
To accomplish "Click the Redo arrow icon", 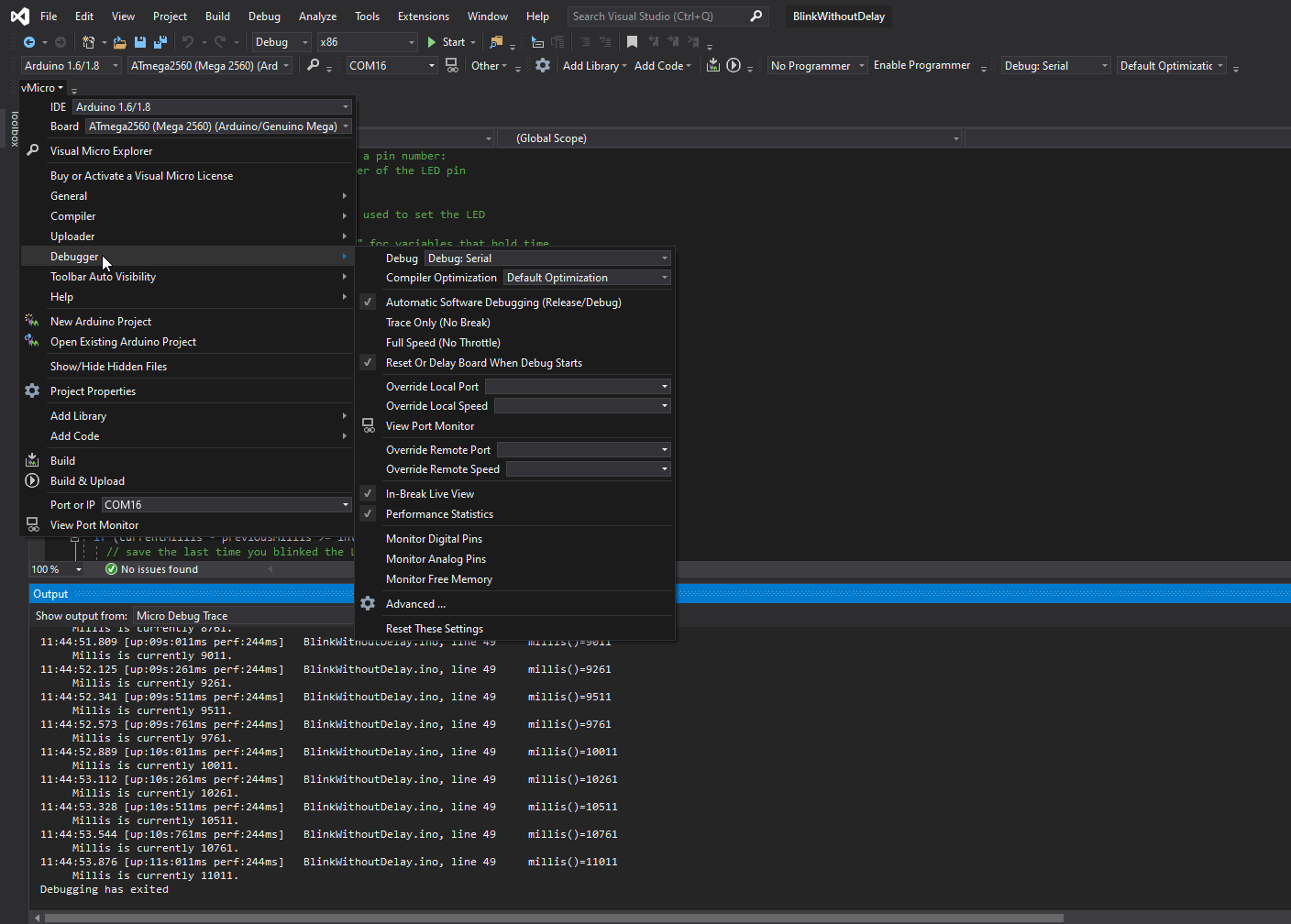I will tap(220, 42).
